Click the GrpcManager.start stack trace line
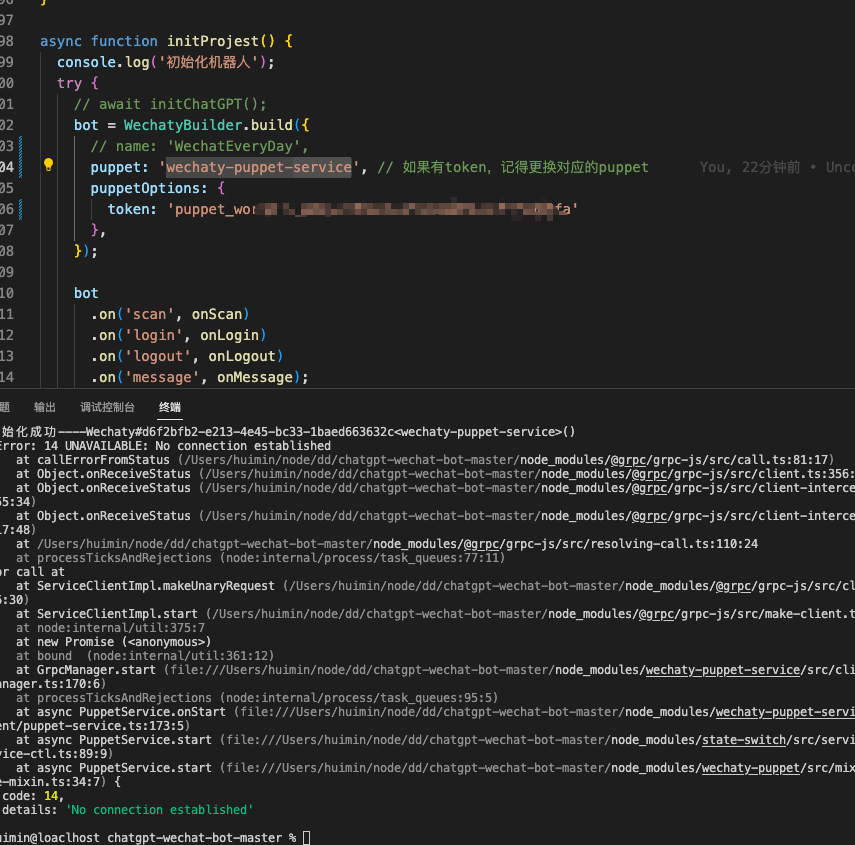The image size is (855, 845). (x=435, y=670)
